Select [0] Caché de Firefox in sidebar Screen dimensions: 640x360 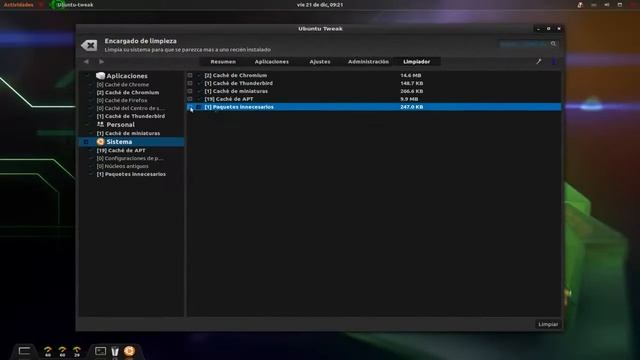(122, 100)
